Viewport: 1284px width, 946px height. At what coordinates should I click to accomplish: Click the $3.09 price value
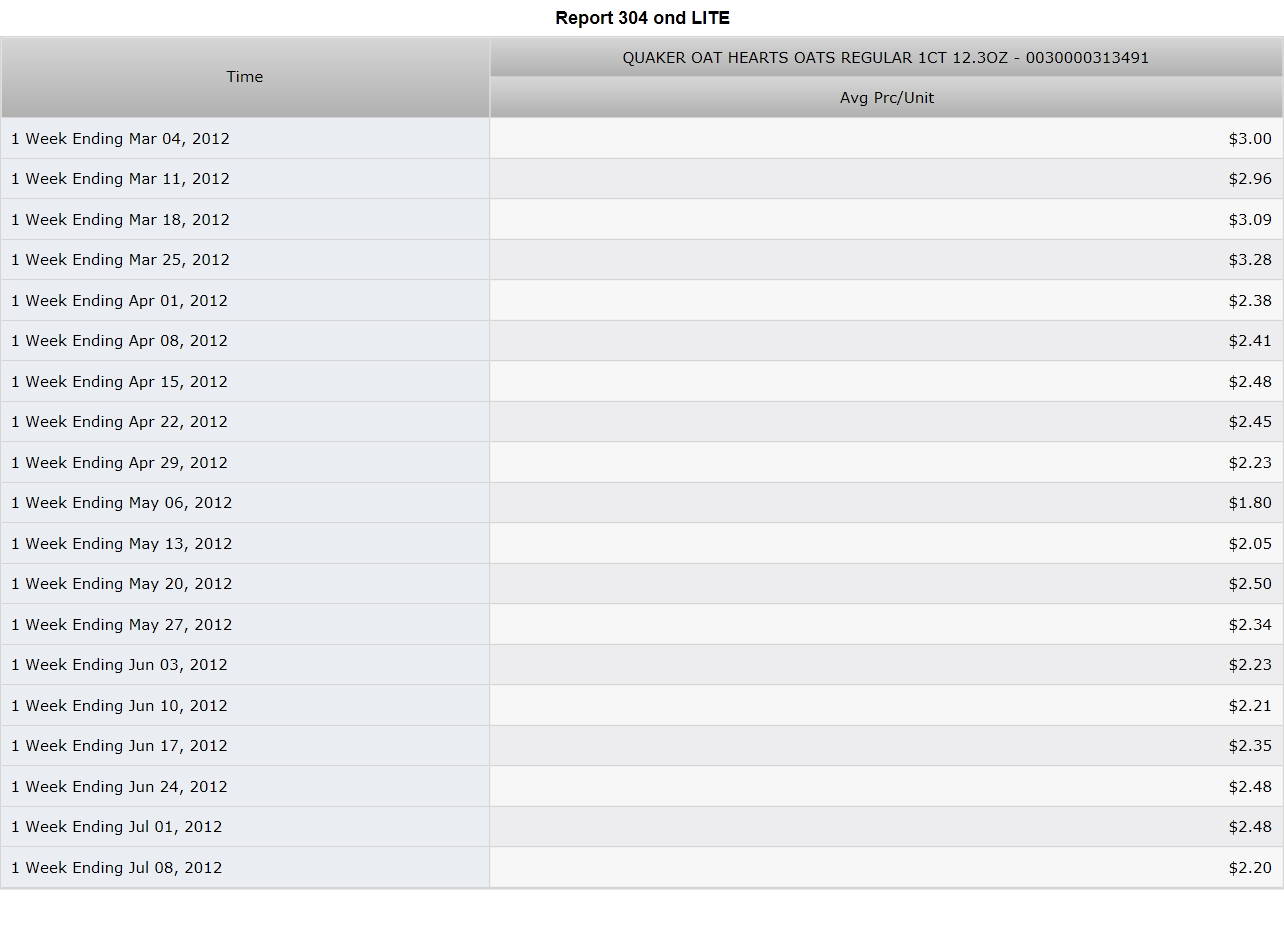(x=1250, y=220)
